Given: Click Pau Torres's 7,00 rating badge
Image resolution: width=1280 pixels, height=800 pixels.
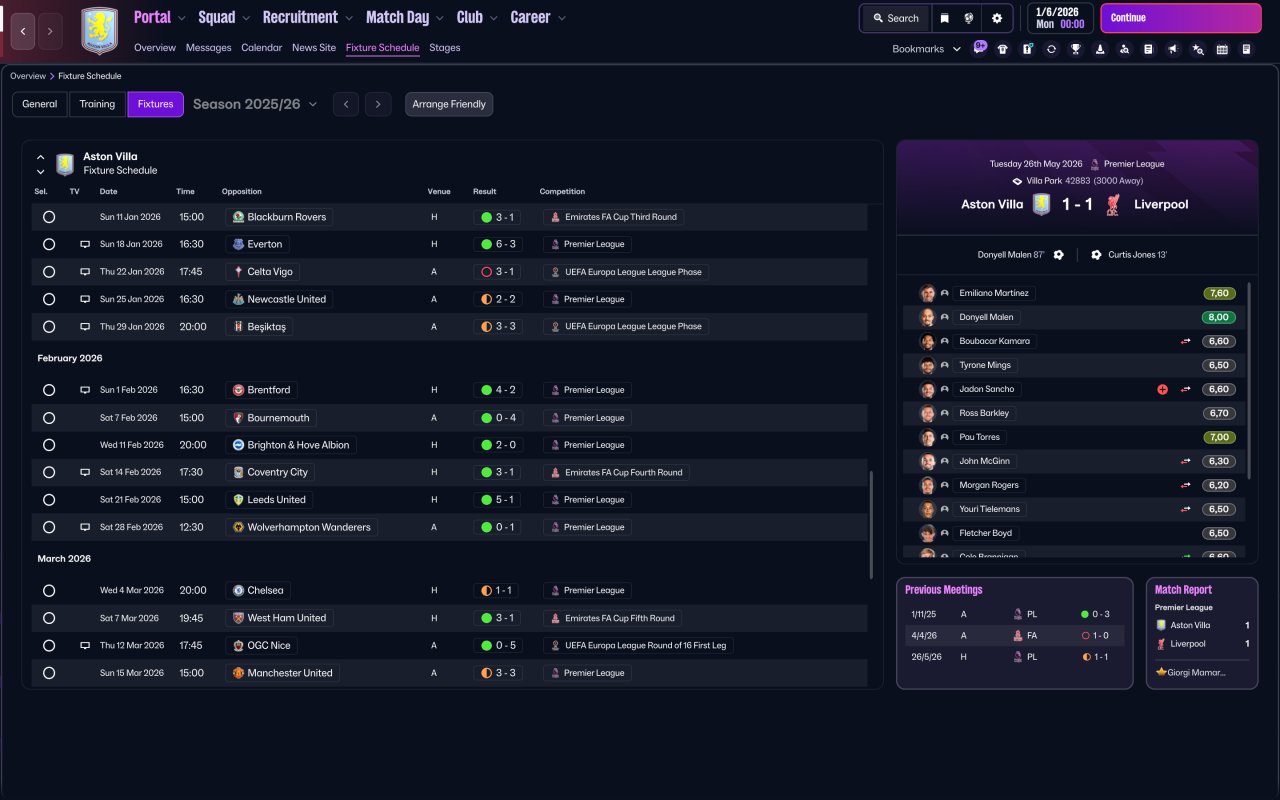Looking at the screenshot, I should [x=1219, y=437].
